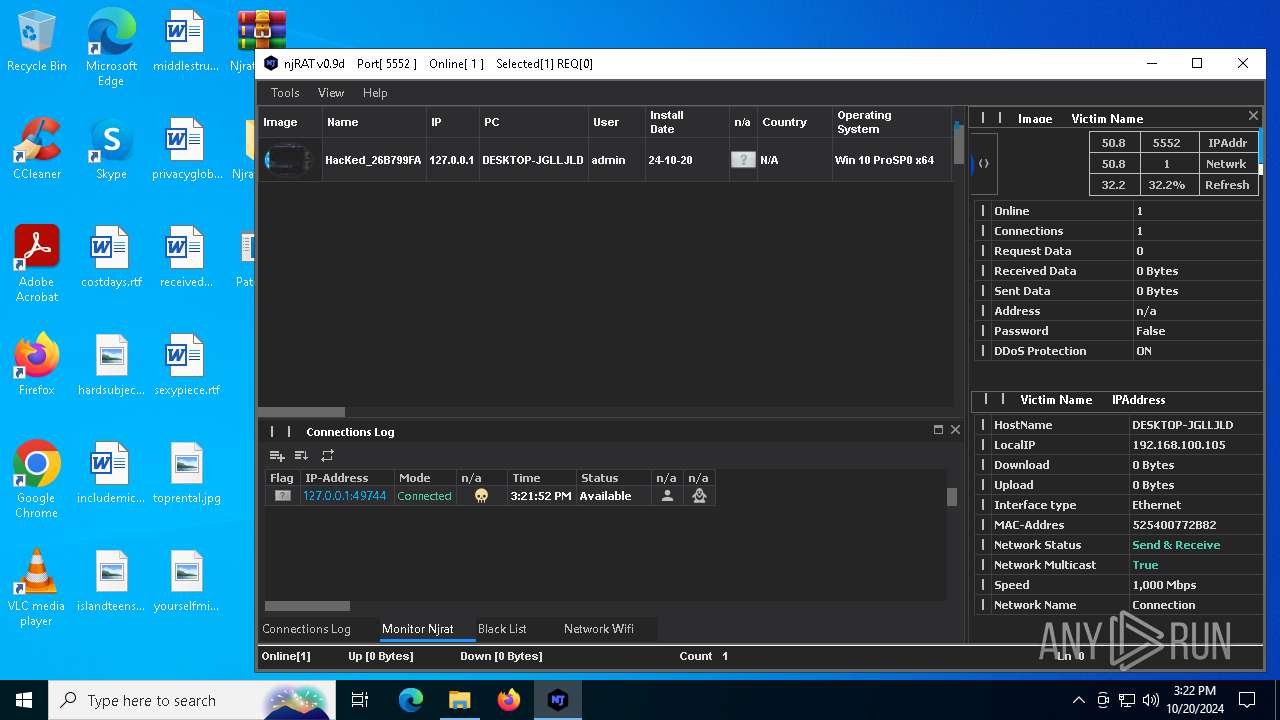Click the Refresh button in side panel

pyautogui.click(x=1227, y=185)
